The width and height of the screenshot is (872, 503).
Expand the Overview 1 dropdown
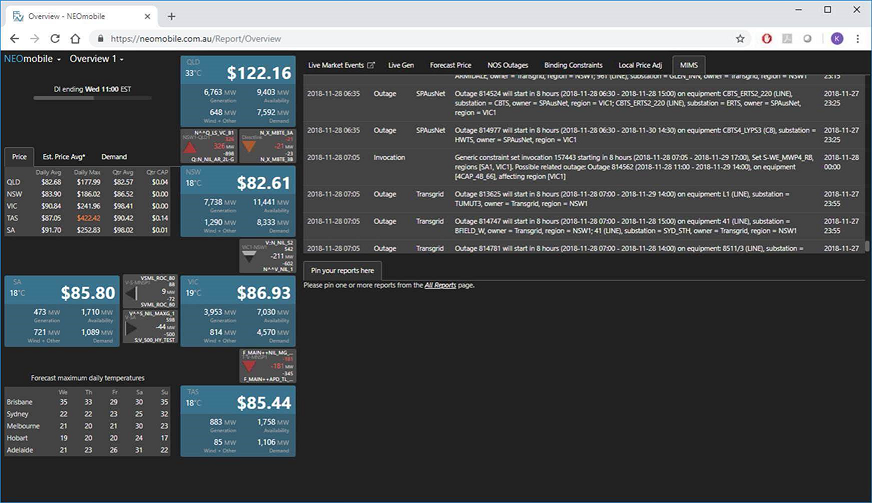pyautogui.click(x=96, y=59)
